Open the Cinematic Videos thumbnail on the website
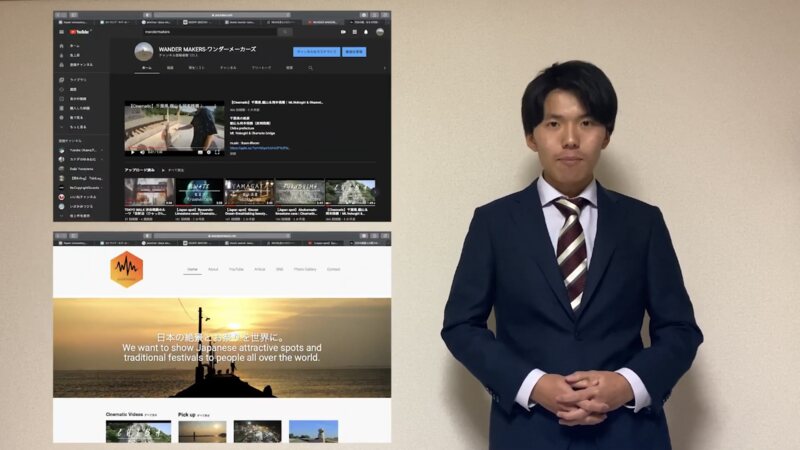 point(138,432)
